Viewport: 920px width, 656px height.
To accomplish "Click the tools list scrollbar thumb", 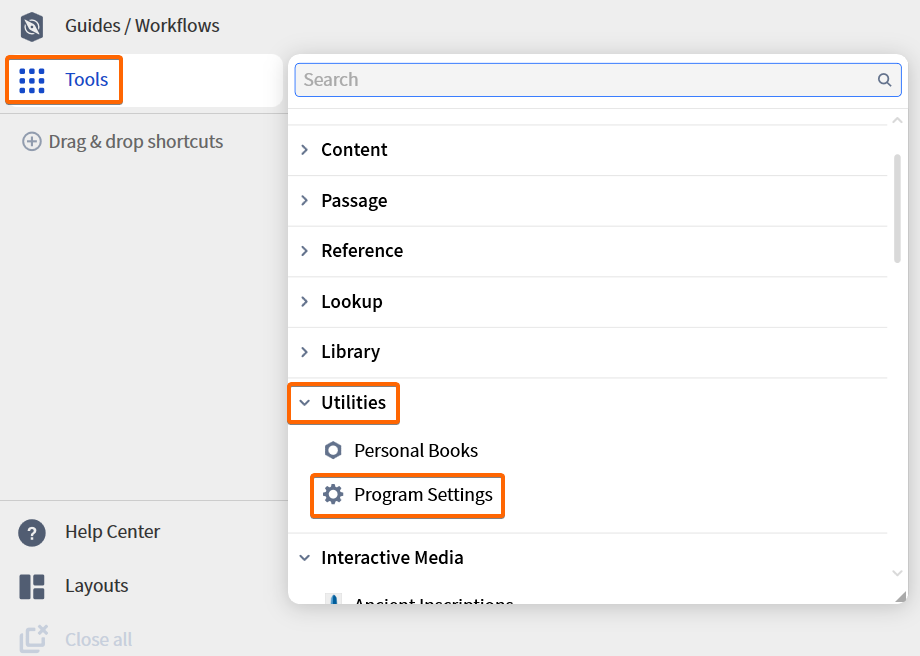I will pos(897,208).
